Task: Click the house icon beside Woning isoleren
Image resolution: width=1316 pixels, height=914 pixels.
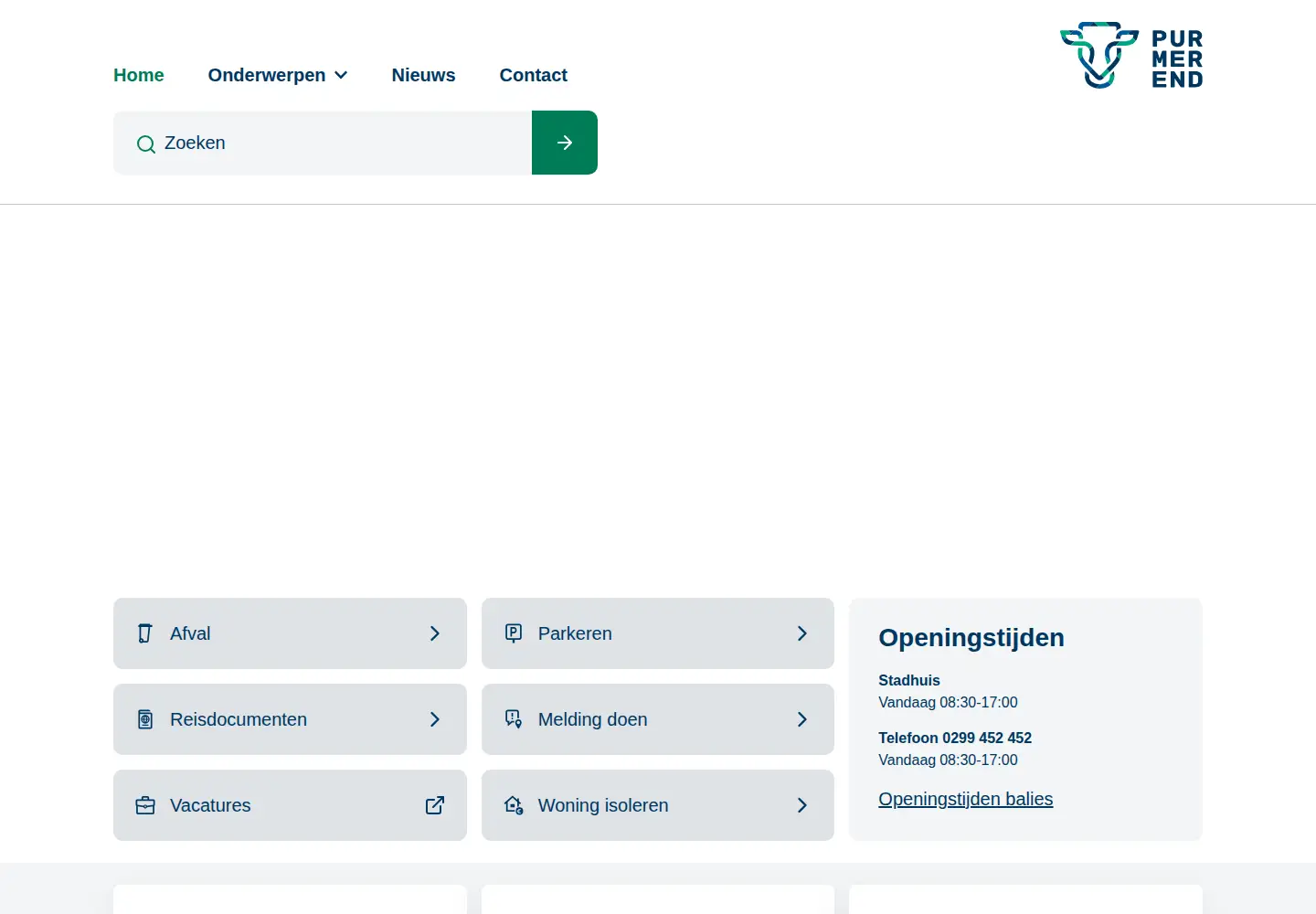Action: 514,805
